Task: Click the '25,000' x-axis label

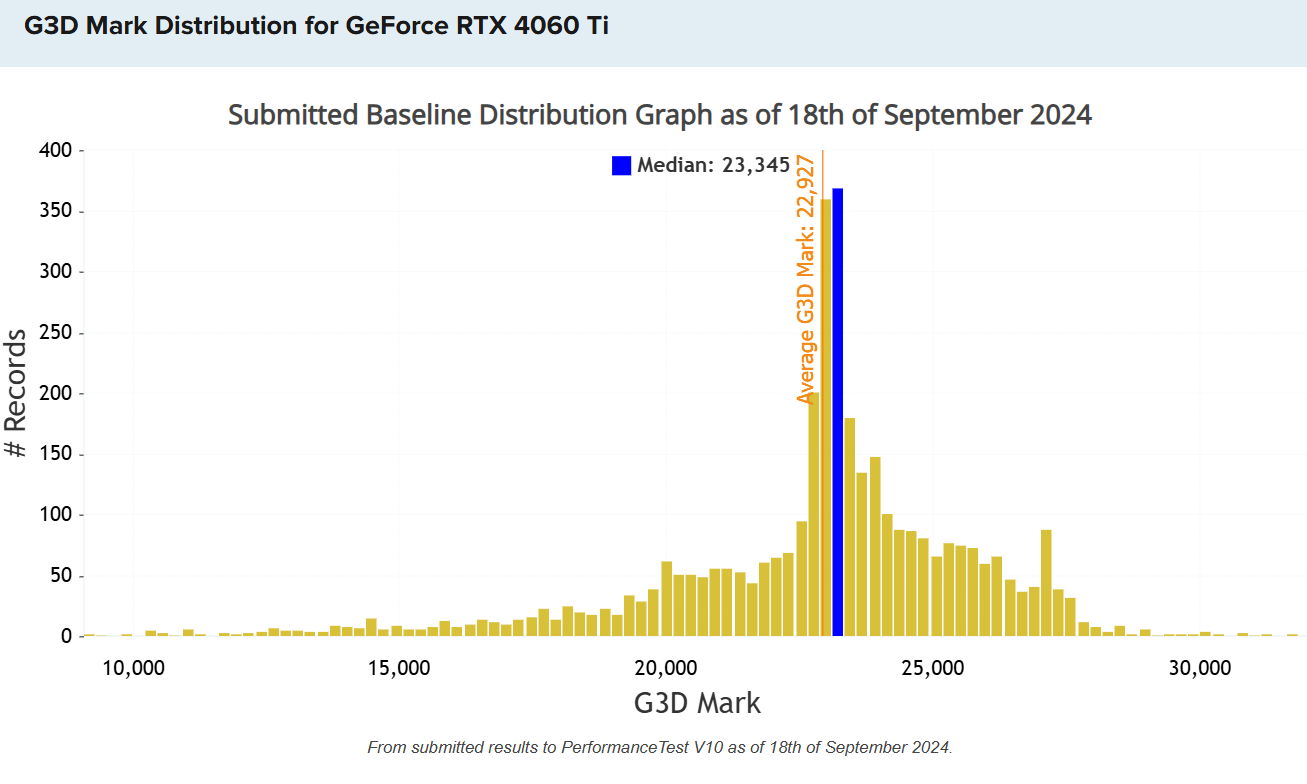Action: click(932, 668)
